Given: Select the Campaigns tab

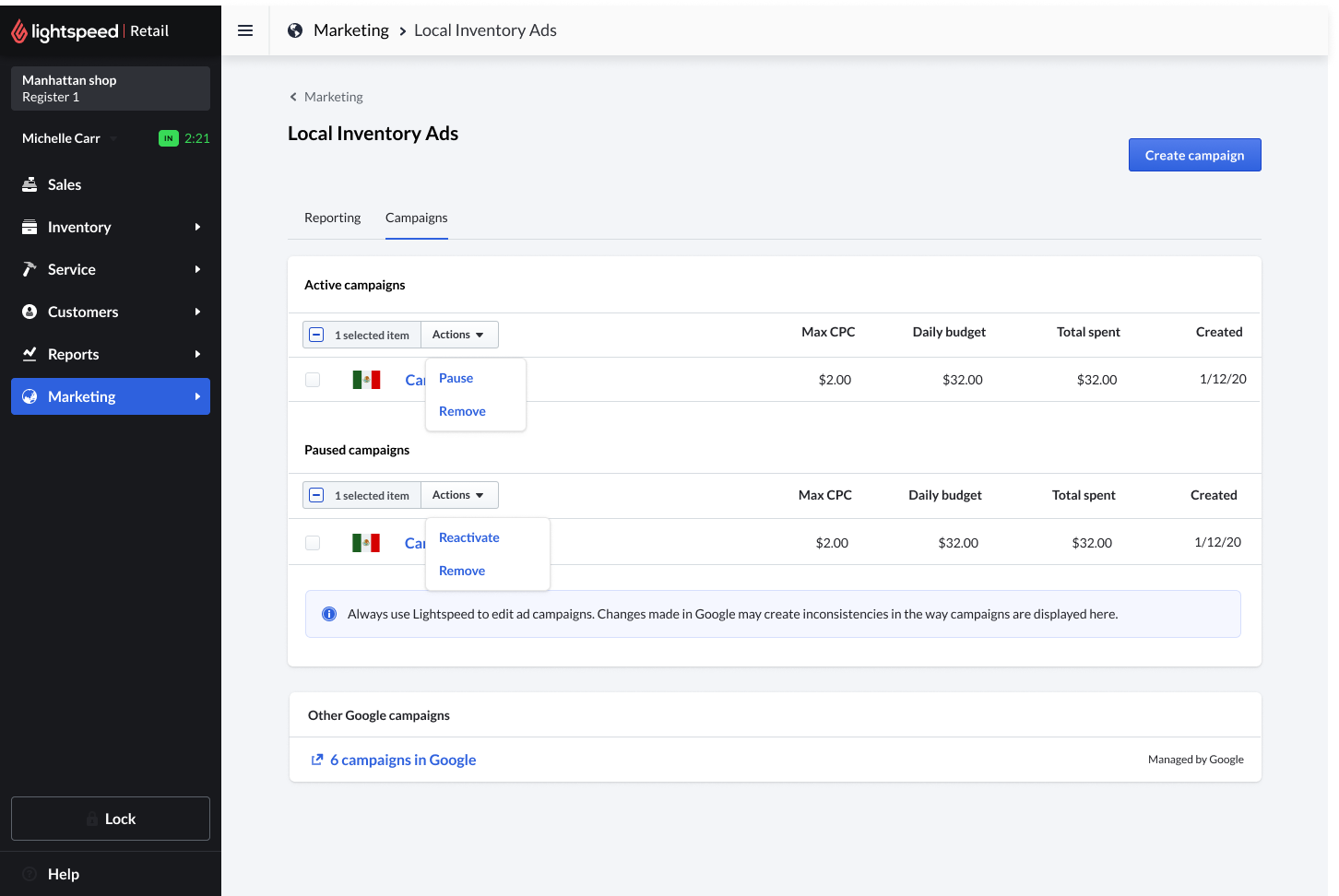Looking at the screenshot, I should [417, 218].
